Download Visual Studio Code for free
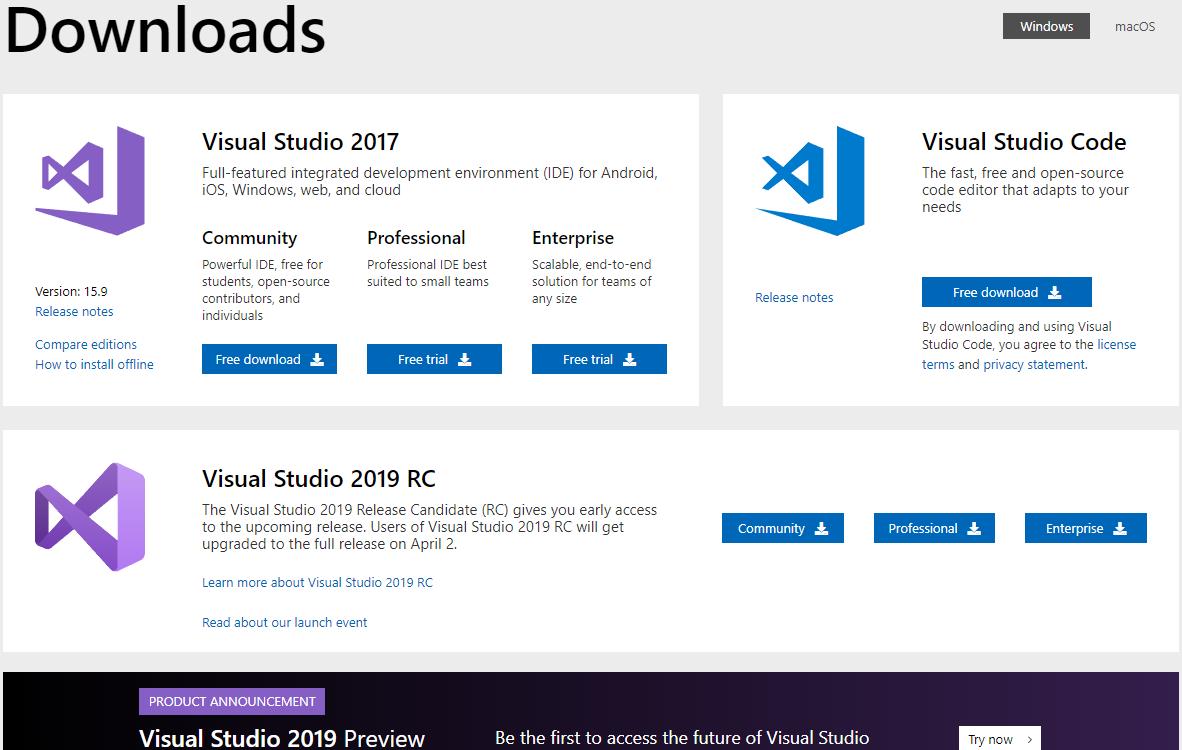This screenshot has width=1182, height=750. [x=1006, y=293]
